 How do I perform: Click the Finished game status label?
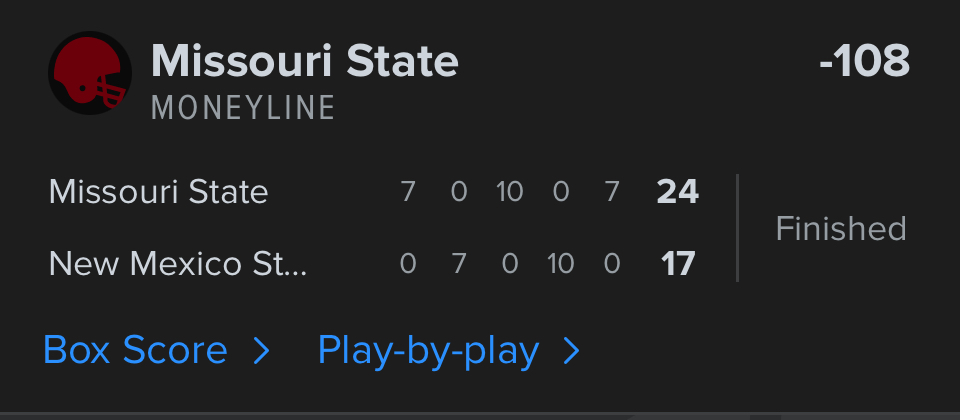(x=840, y=228)
